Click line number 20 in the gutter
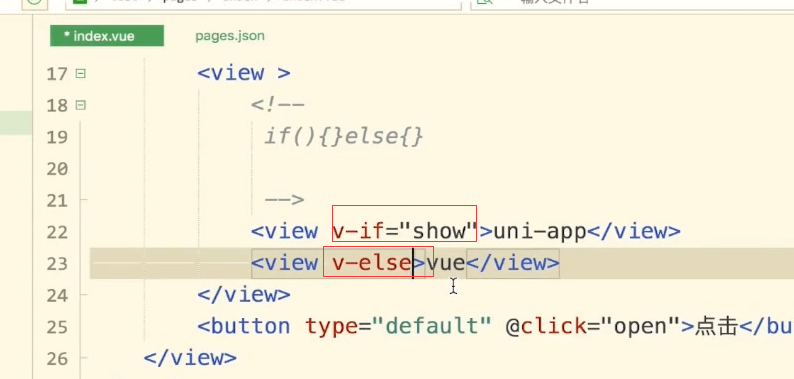This screenshot has height=379, width=794. pos(57,168)
